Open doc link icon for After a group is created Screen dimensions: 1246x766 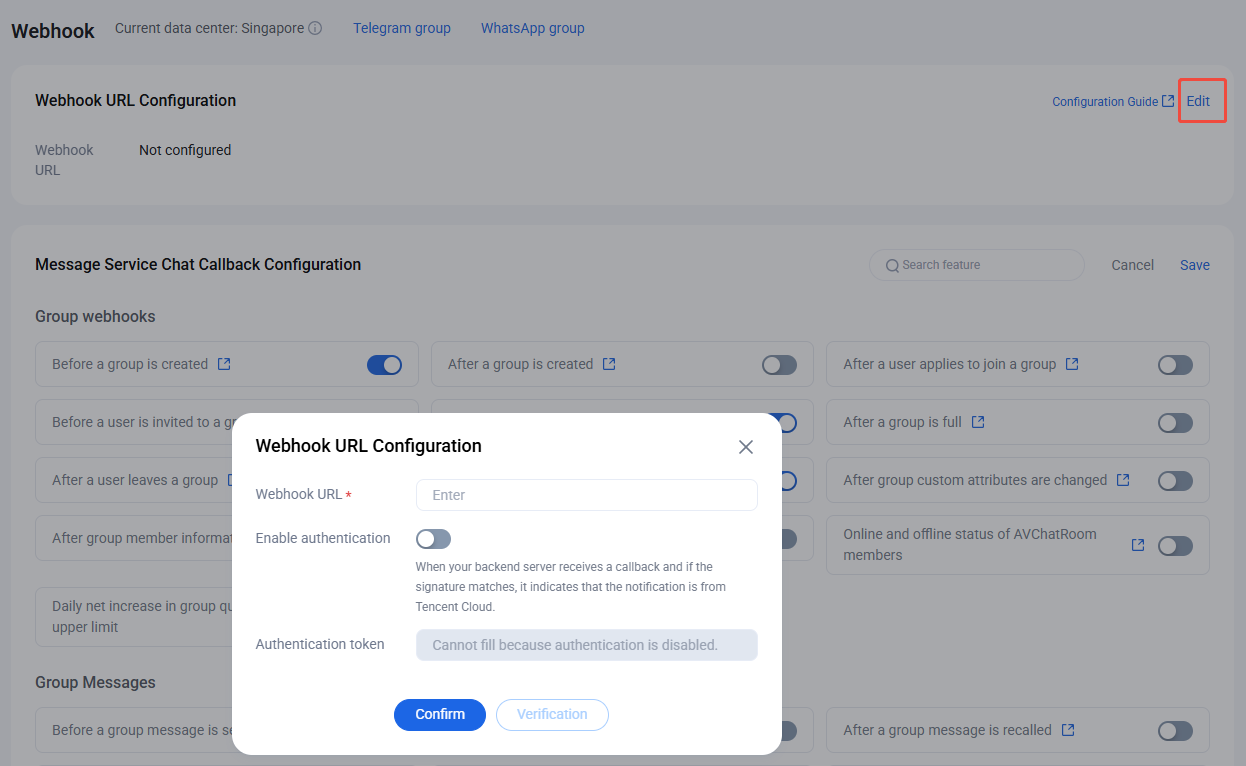609,364
